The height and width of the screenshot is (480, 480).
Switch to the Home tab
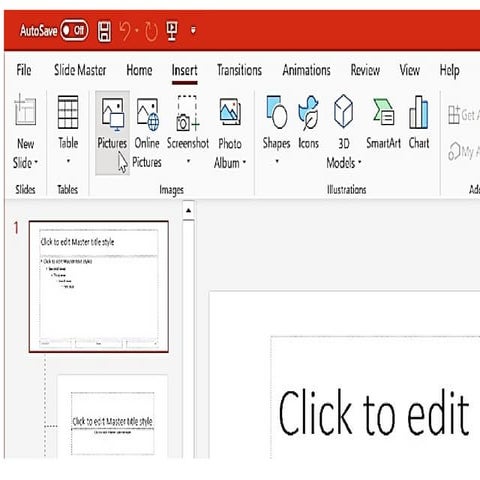tap(139, 70)
